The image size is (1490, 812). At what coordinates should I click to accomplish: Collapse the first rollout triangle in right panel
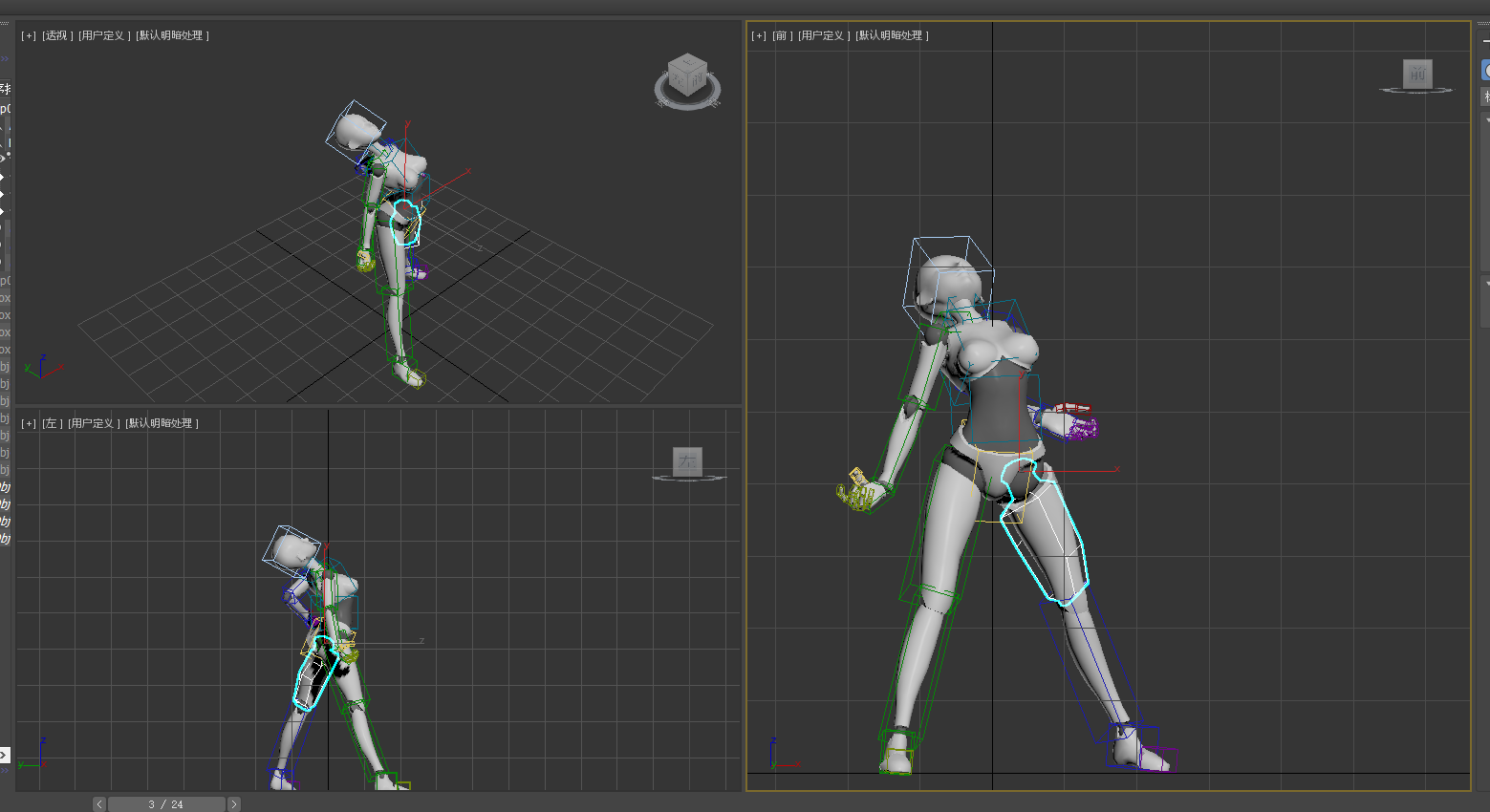[1486, 119]
